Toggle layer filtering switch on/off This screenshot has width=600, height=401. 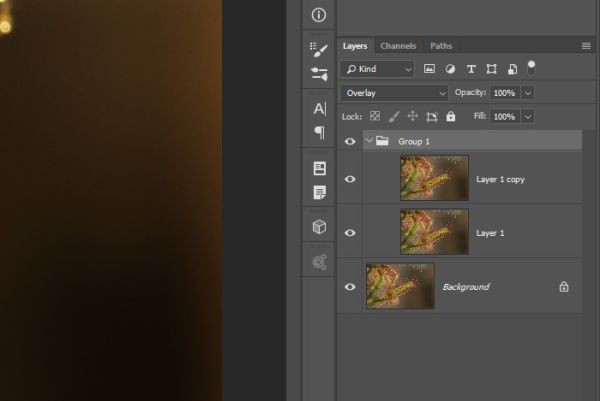pyautogui.click(x=531, y=68)
